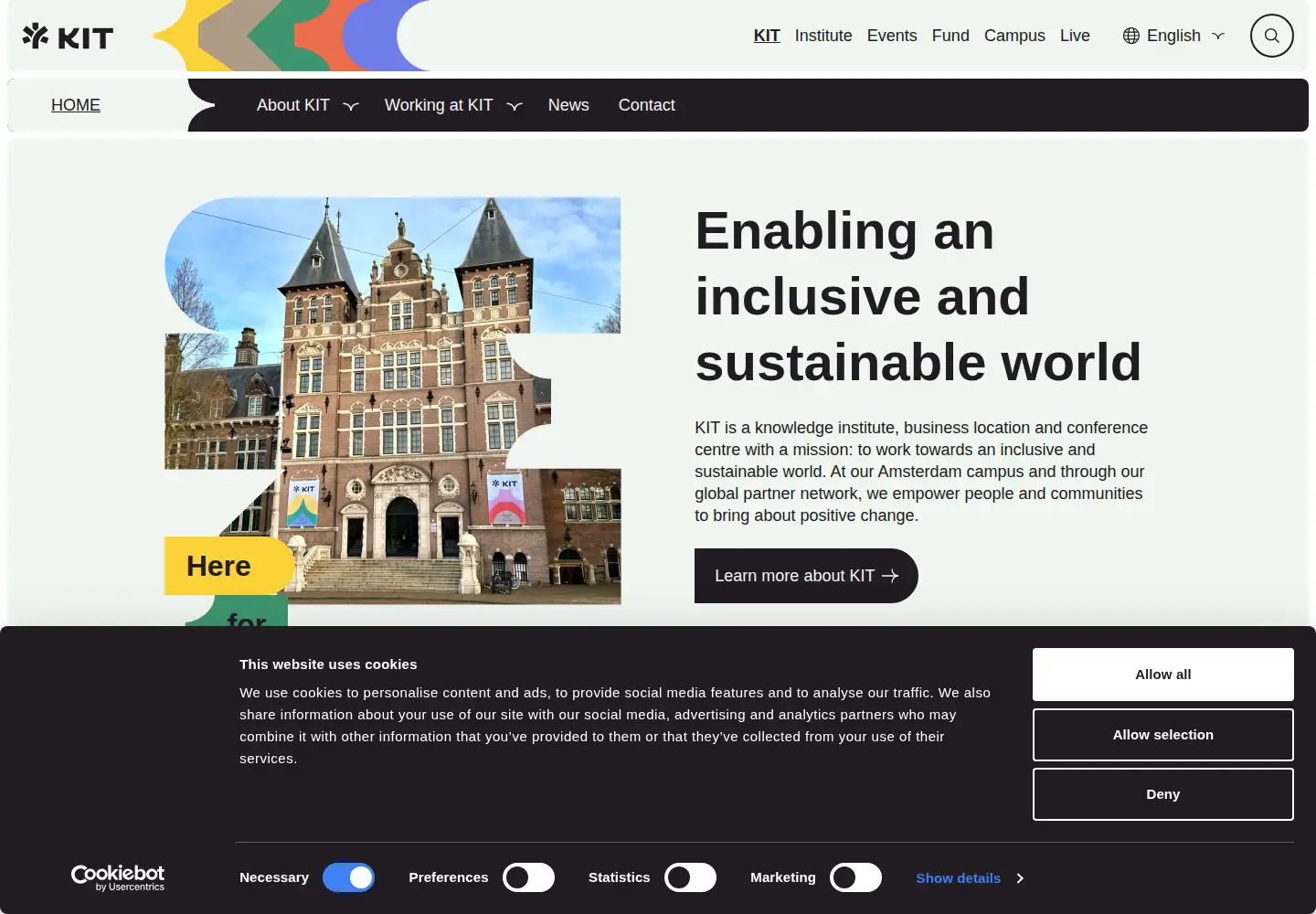Click the This website uses cookies title
The width and height of the screenshot is (1316, 914).
[x=328, y=664]
